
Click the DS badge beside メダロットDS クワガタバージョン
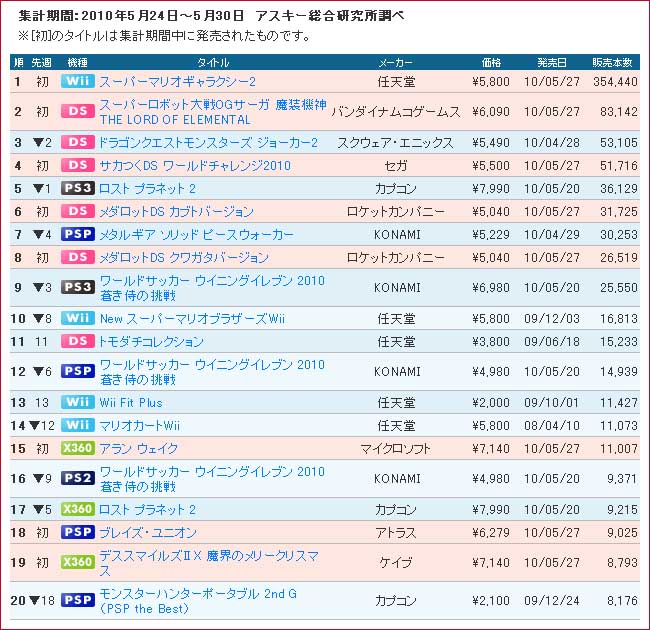pyautogui.click(x=78, y=257)
